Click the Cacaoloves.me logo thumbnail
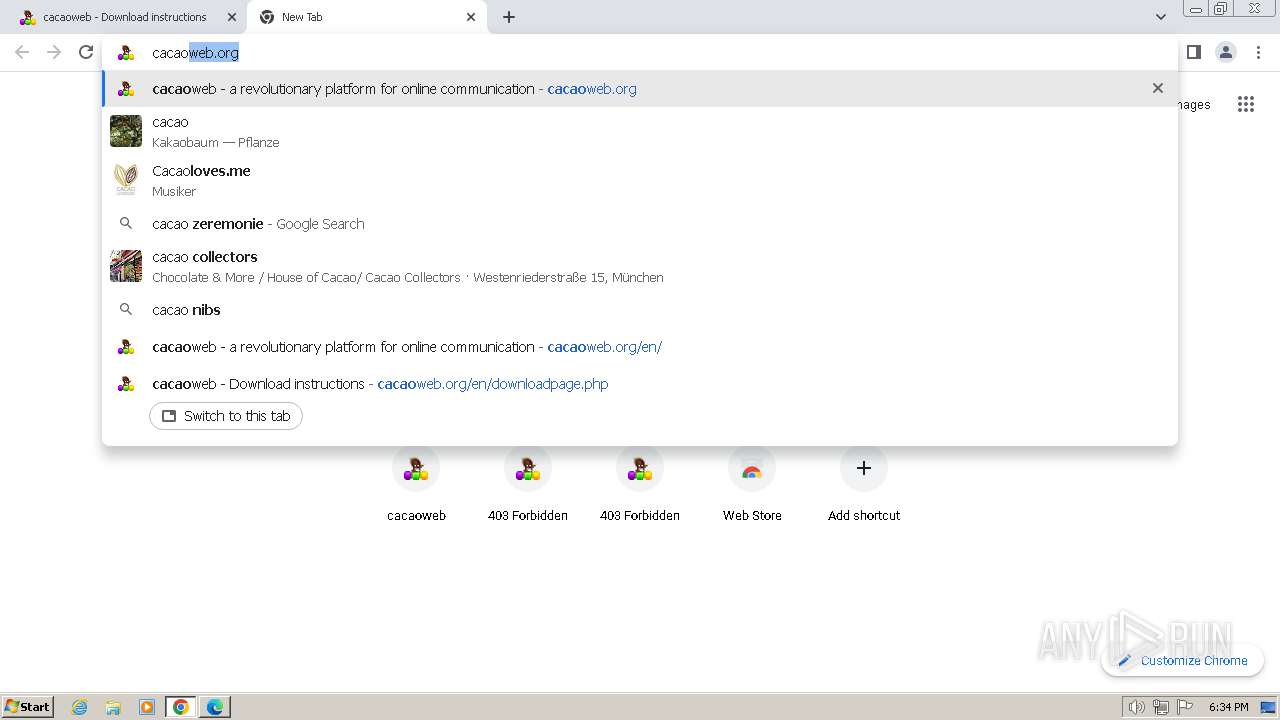Image resolution: width=1280 pixels, height=720 pixels. pyautogui.click(x=126, y=180)
